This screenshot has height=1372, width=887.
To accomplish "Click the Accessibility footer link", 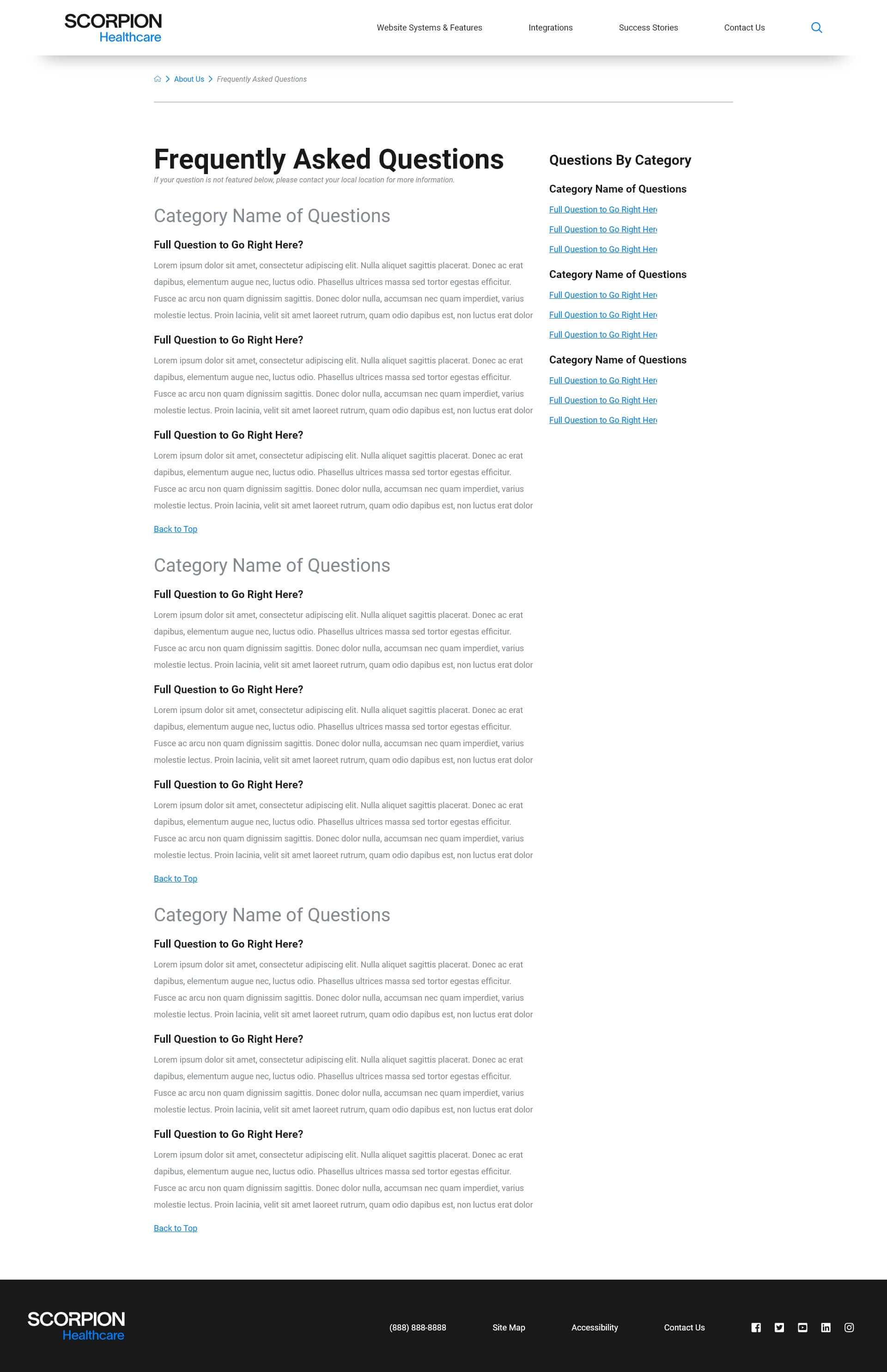I will coord(595,1327).
